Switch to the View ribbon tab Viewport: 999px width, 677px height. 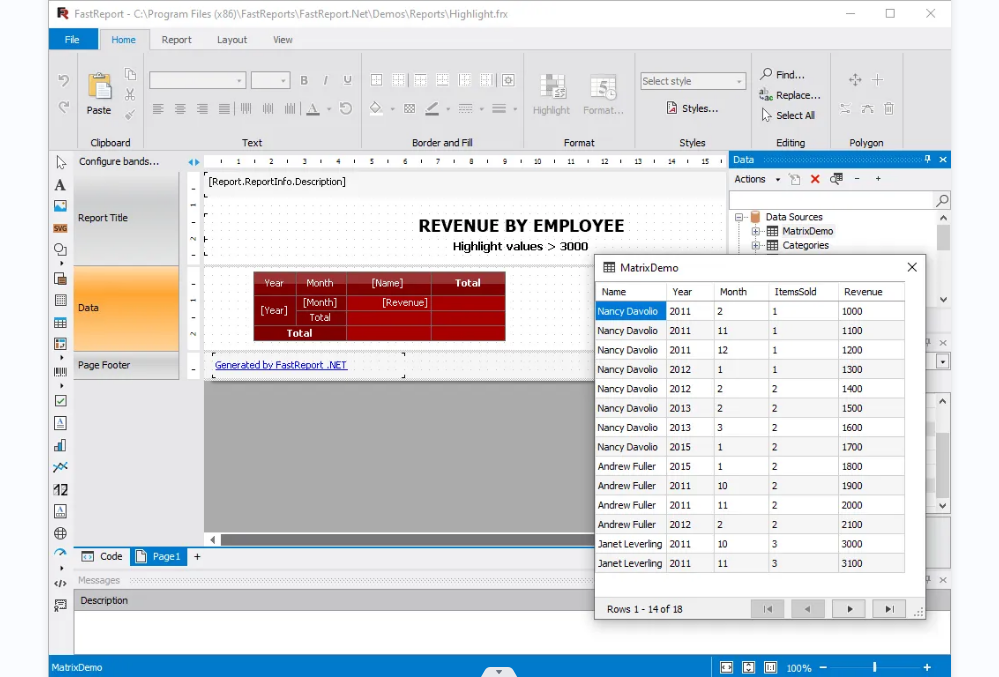tap(282, 39)
